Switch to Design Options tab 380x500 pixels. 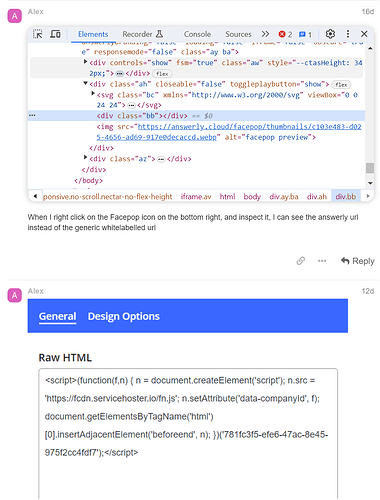click(124, 316)
